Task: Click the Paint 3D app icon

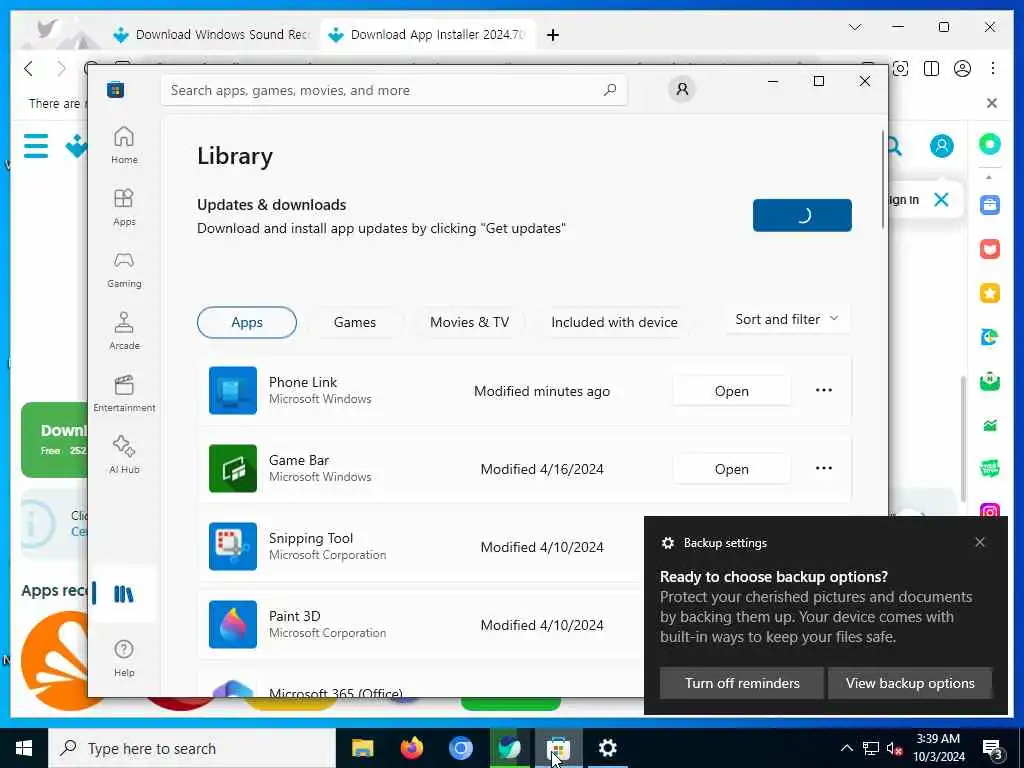Action: pyautogui.click(x=233, y=624)
